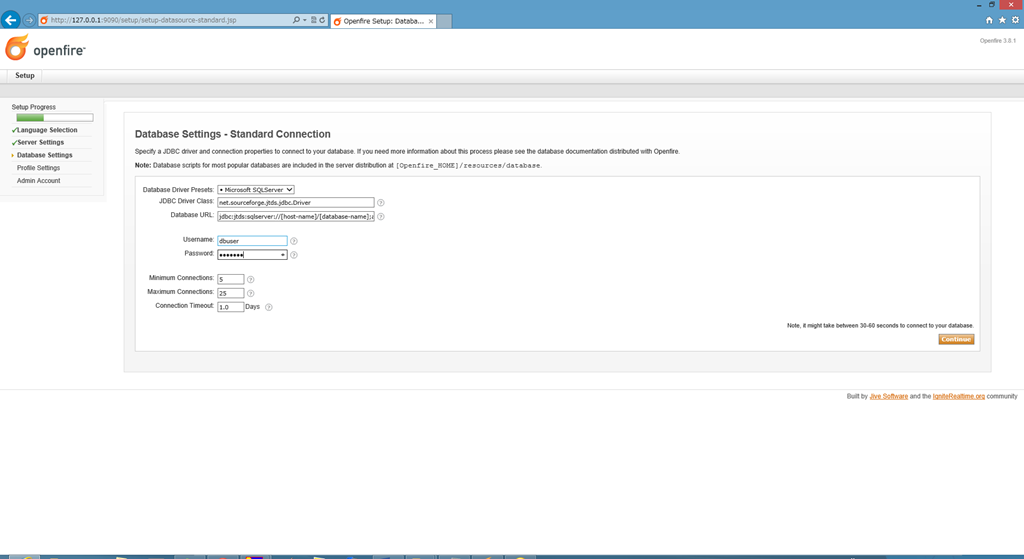Open browser Tools gear icon
The width and height of the screenshot is (1024, 559).
(1015, 20)
